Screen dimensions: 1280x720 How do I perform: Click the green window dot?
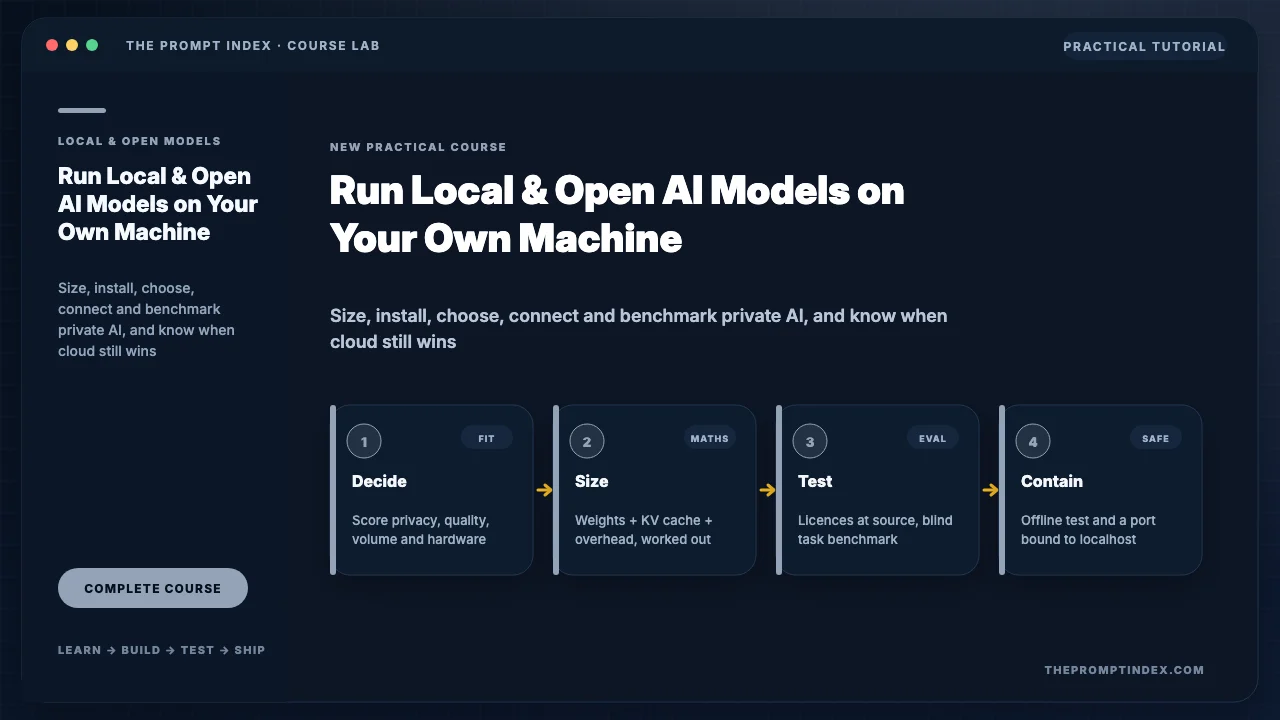(x=92, y=45)
